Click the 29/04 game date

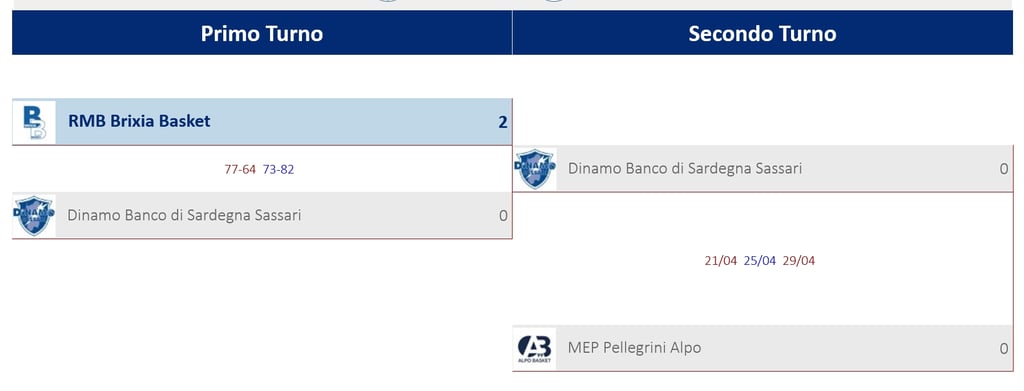pos(799,261)
